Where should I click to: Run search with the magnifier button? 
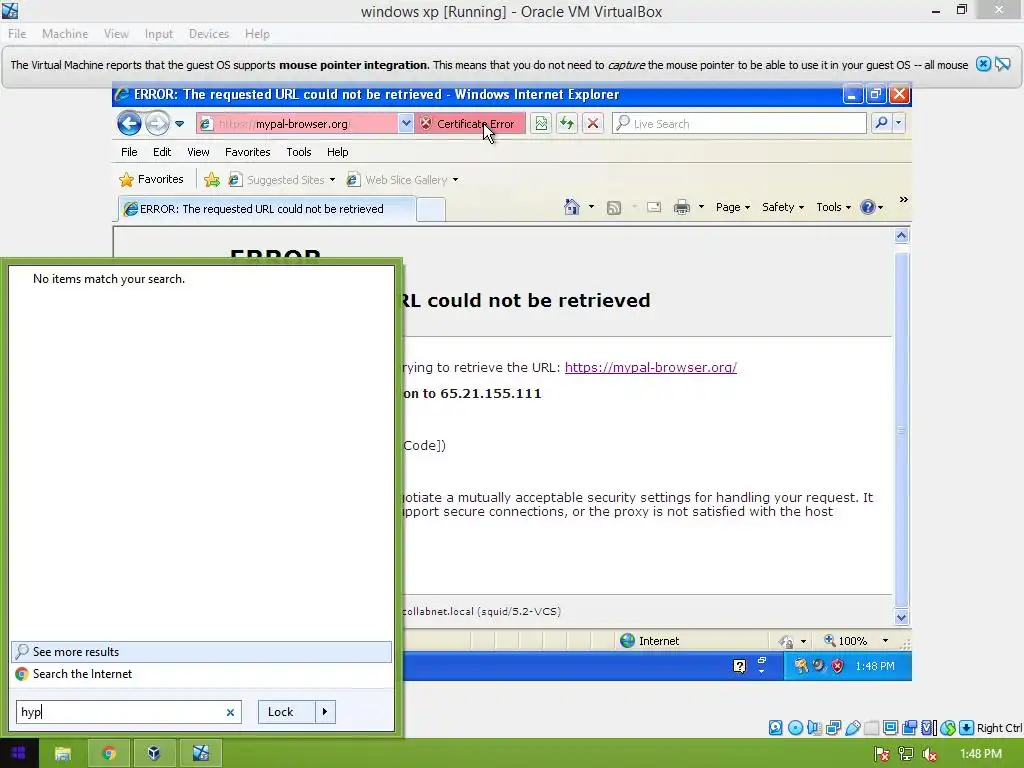click(881, 123)
